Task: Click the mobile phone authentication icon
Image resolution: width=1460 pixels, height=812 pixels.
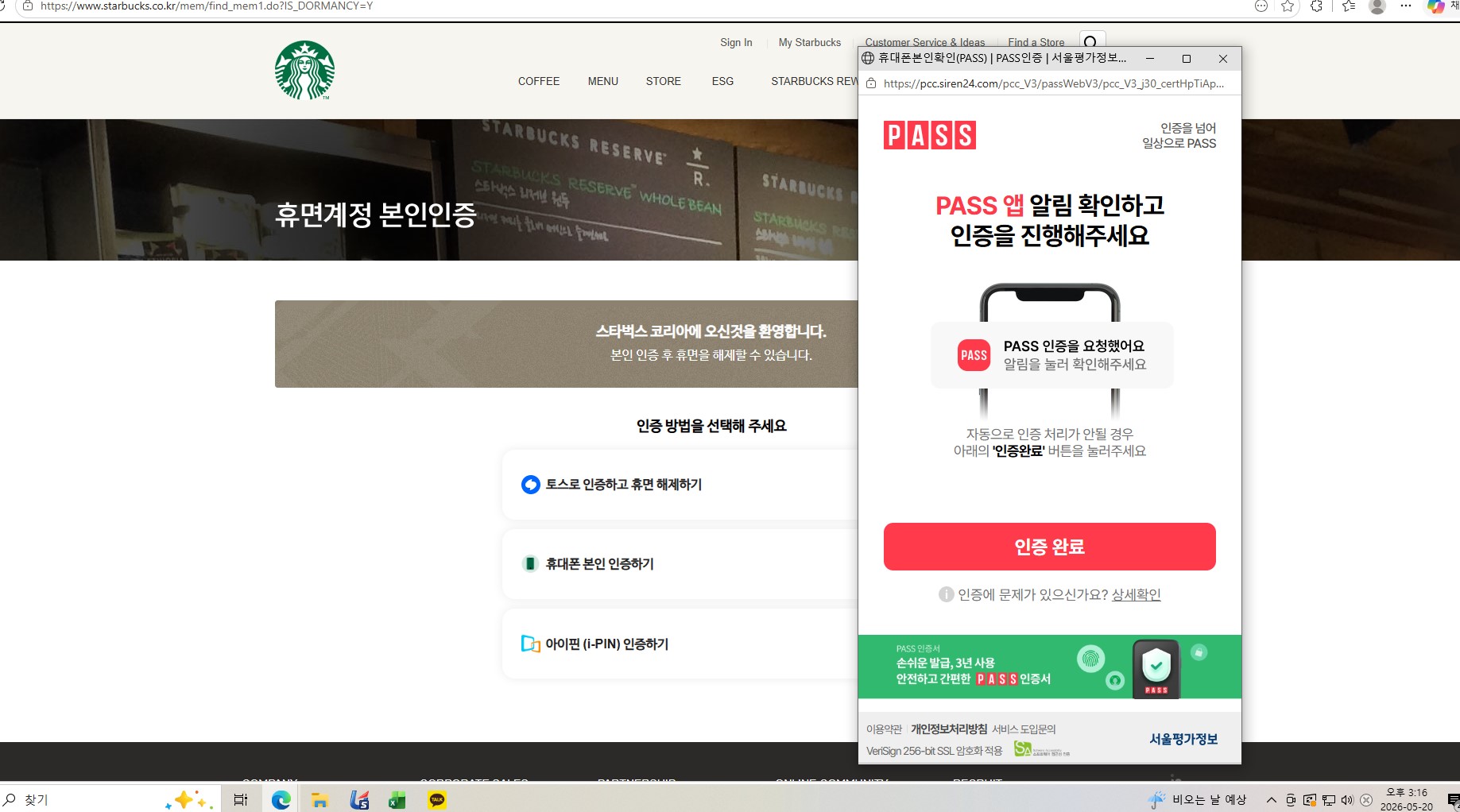Action: (x=530, y=564)
